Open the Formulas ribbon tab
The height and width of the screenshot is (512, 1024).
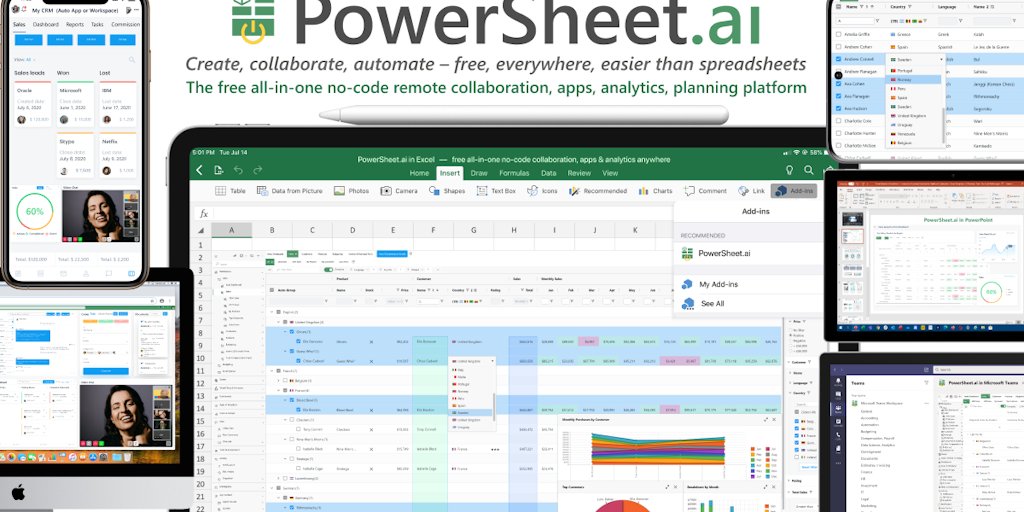point(514,173)
